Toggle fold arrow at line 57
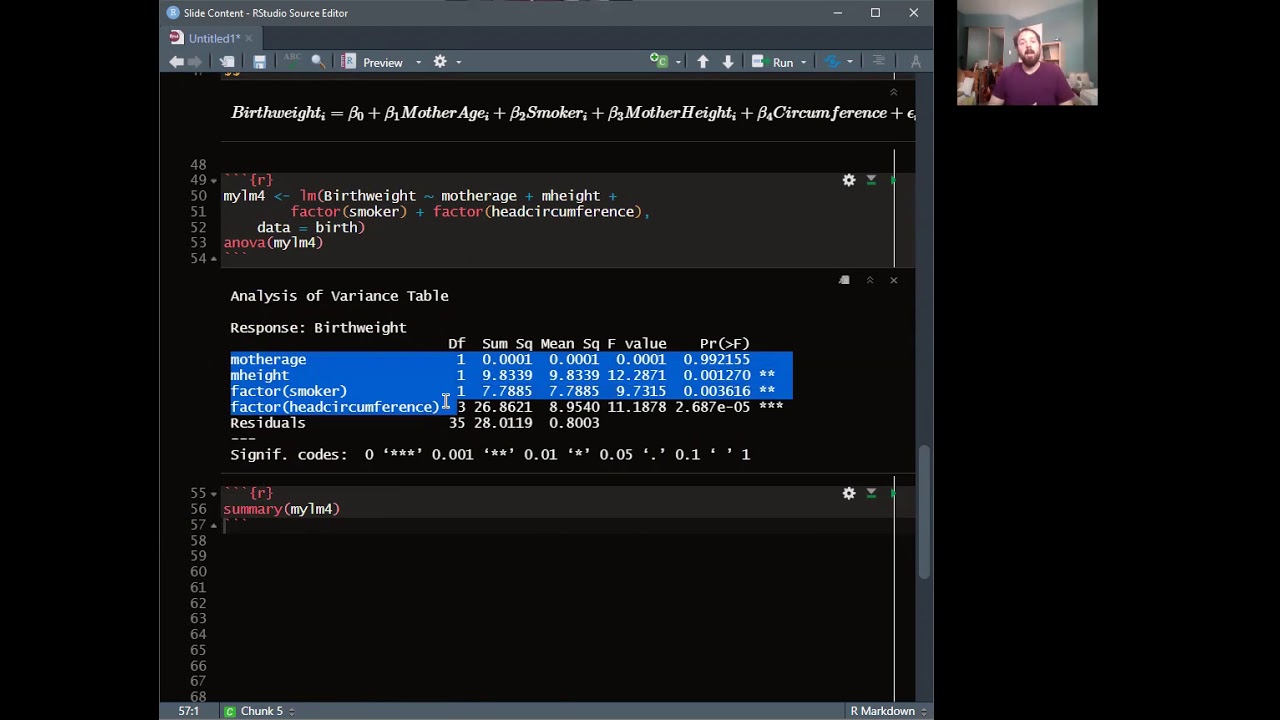1280x720 pixels. pyautogui.click(x=213, y=525)
